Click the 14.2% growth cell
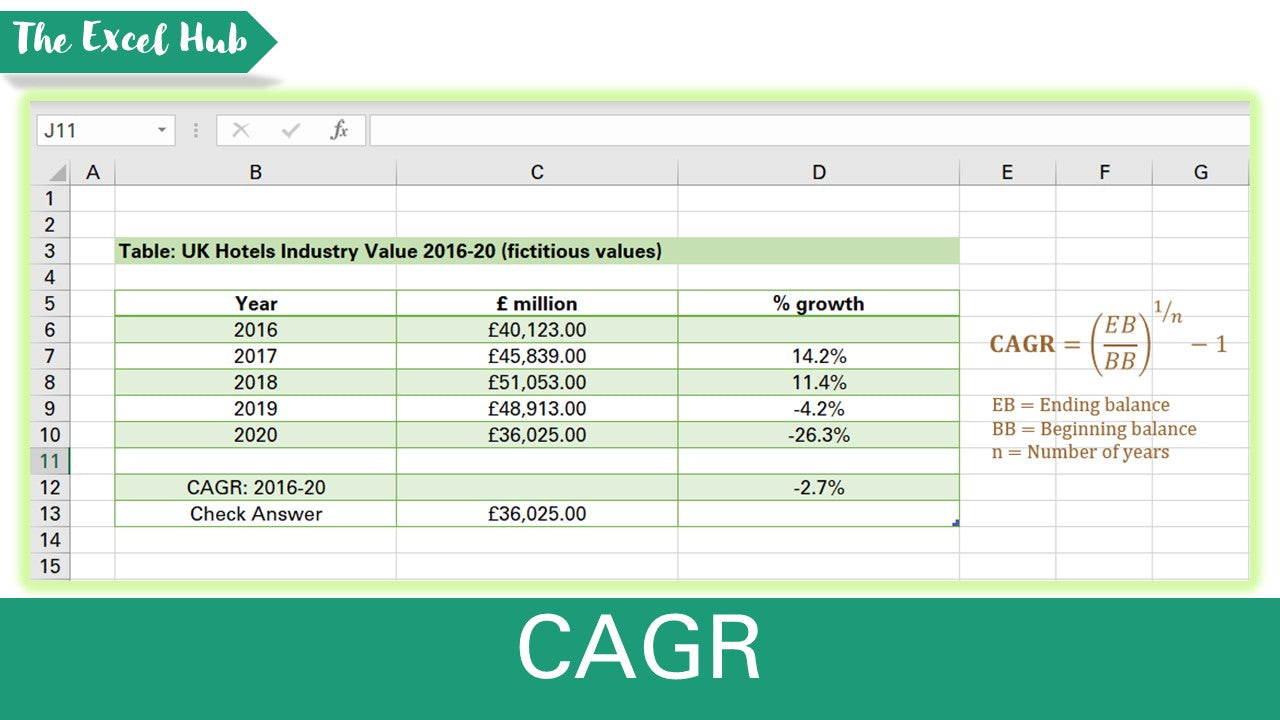Image resolution: width=1280 pixels, height=720 pixels. (x=819, y=356)
